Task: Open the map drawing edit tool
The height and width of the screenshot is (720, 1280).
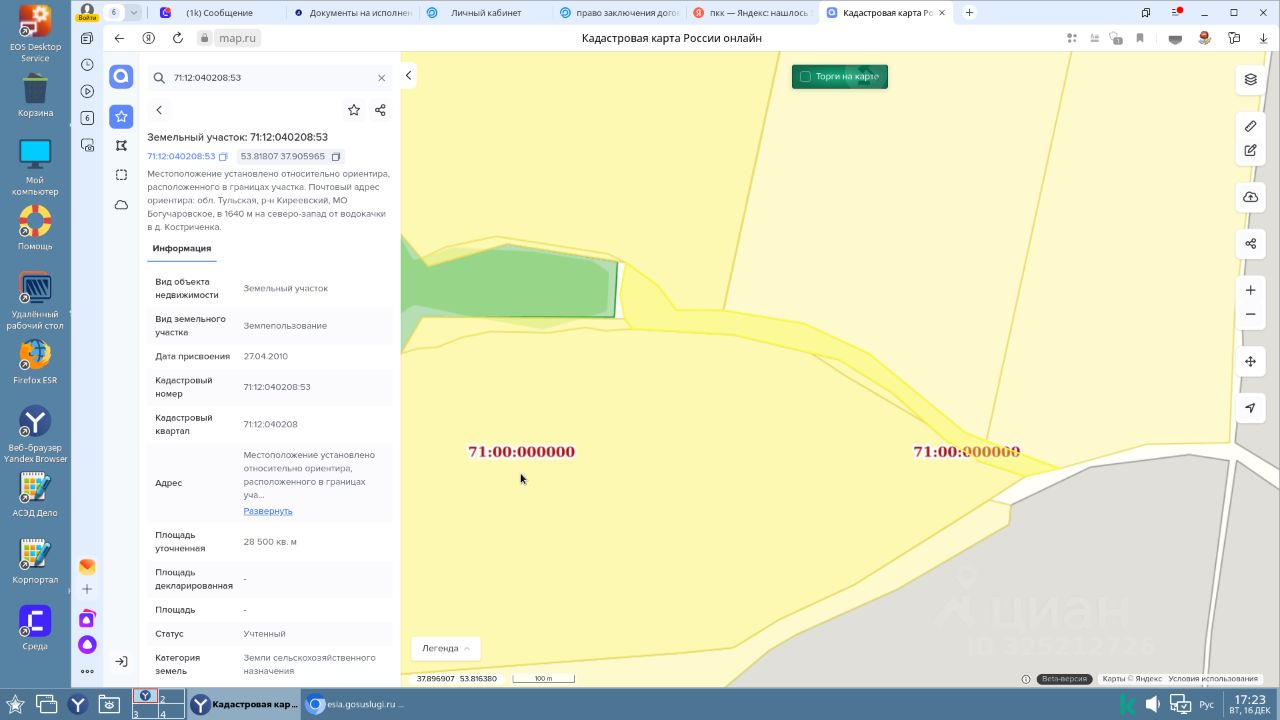Action: pos(1250,151)
